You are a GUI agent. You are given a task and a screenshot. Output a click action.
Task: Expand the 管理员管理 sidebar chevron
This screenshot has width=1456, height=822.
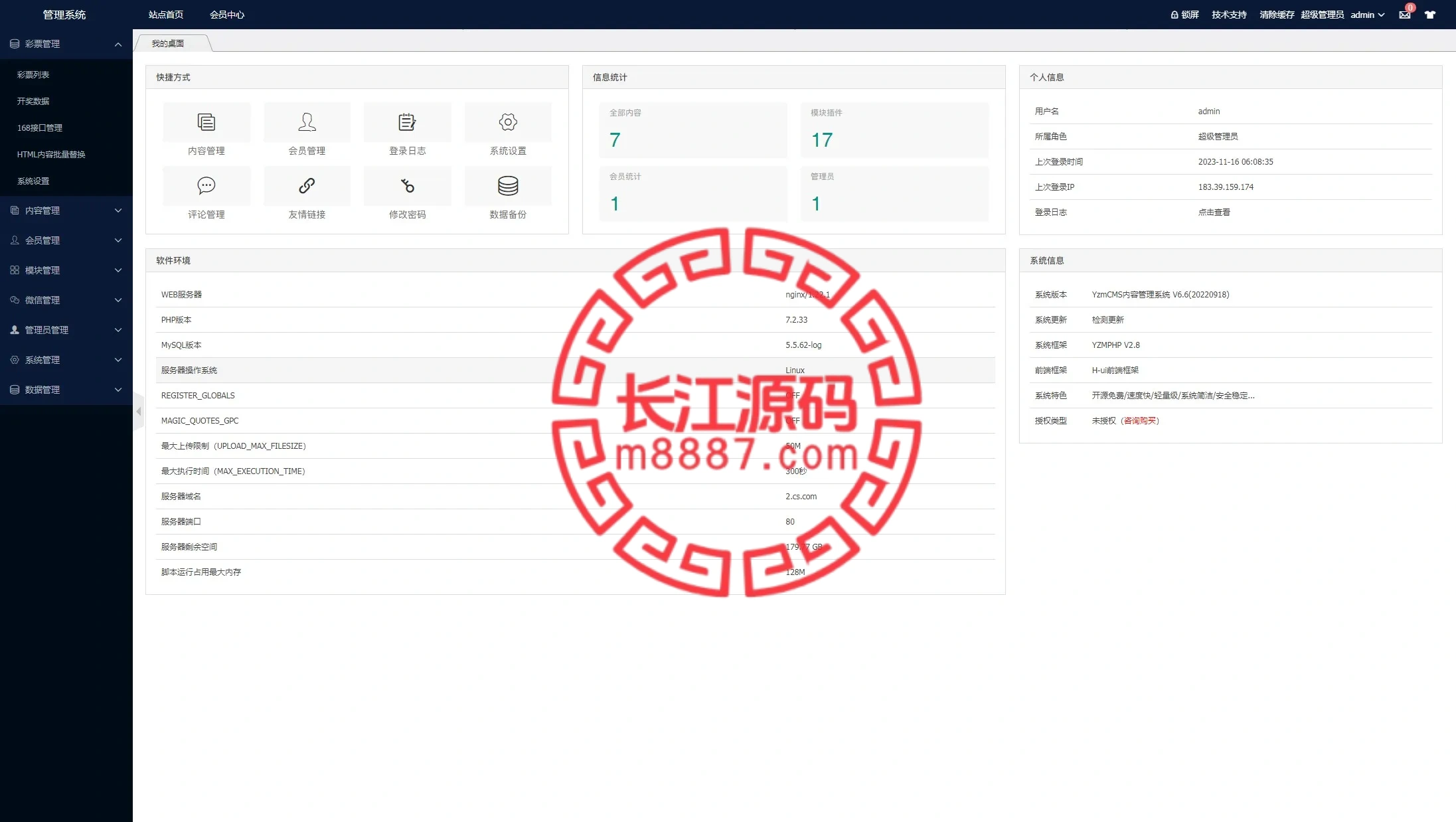118,330
